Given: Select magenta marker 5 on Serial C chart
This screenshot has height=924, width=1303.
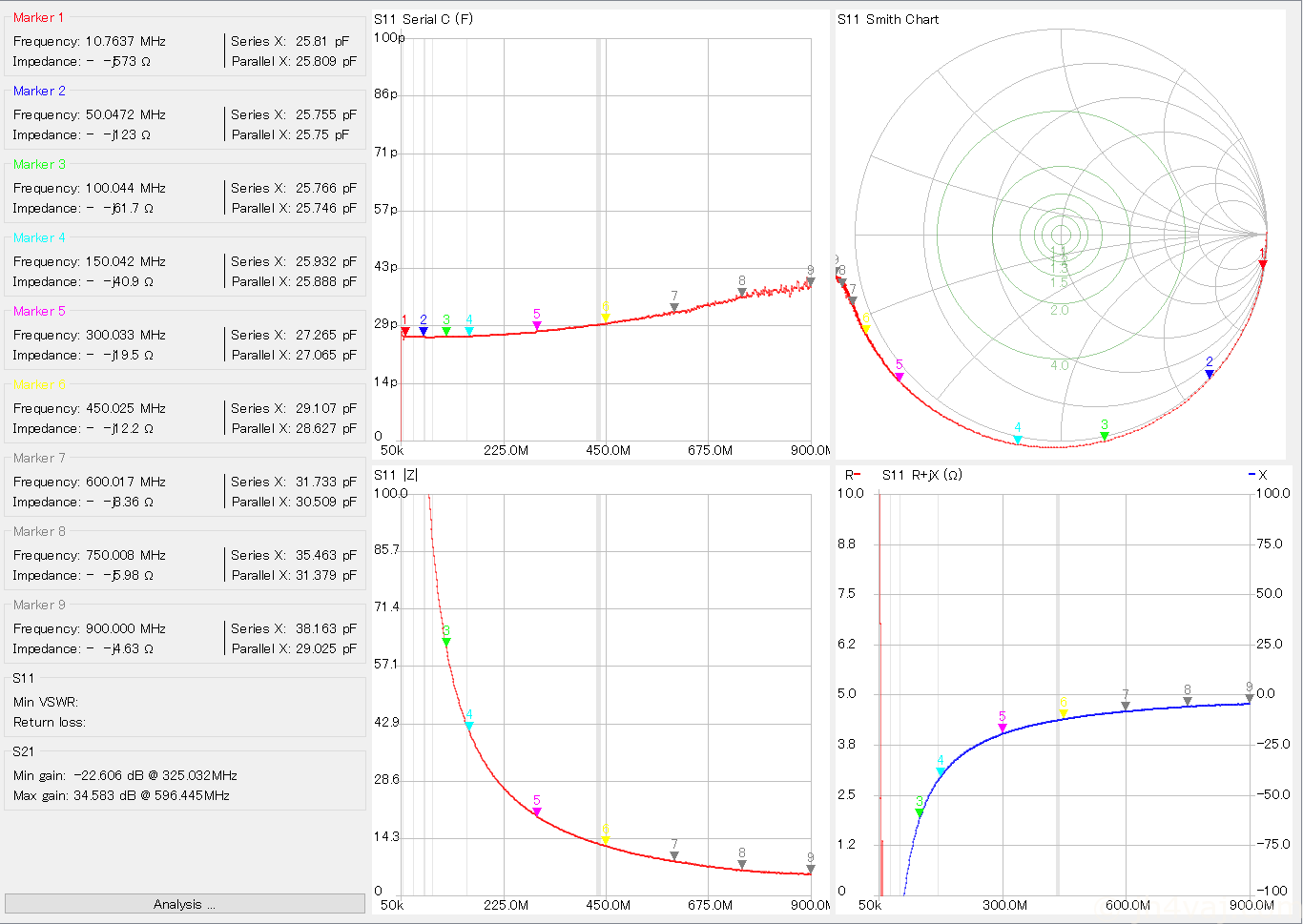Looking at the screenshot, I should pyautogui.click(x=537, y=325).
